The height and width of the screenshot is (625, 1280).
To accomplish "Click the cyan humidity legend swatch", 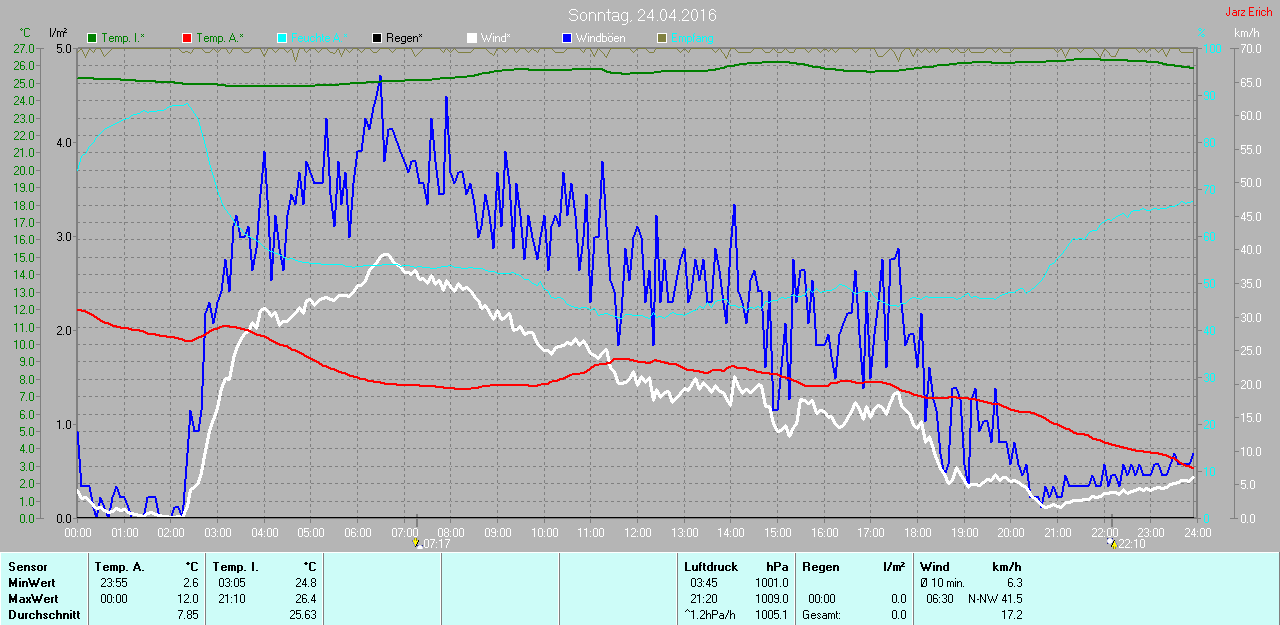I will click(x=282, y=38).
